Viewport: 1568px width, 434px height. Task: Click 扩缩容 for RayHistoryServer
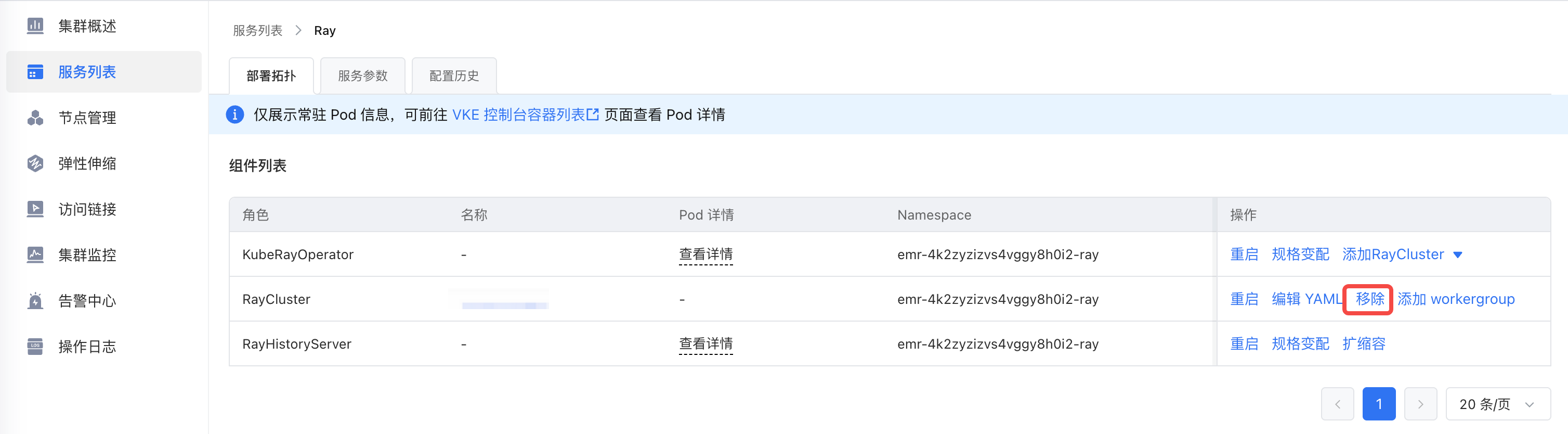click(x=1364, y=344)
